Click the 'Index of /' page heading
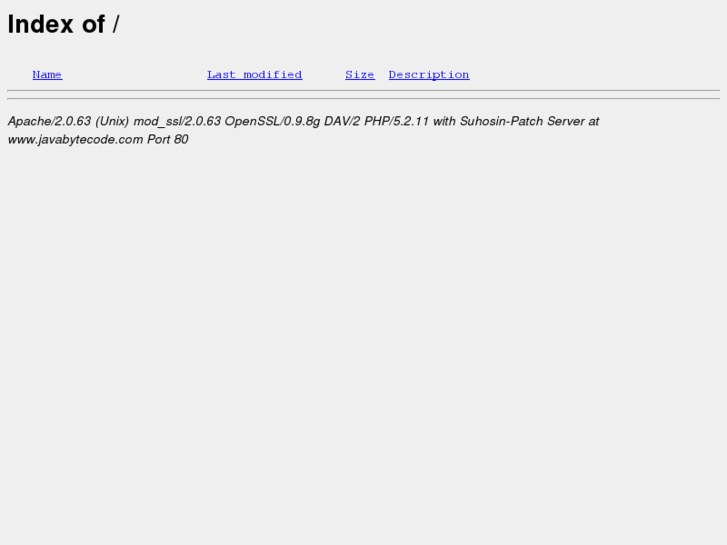The height and width of the screenshot is (545, 727). coord(64,24)
